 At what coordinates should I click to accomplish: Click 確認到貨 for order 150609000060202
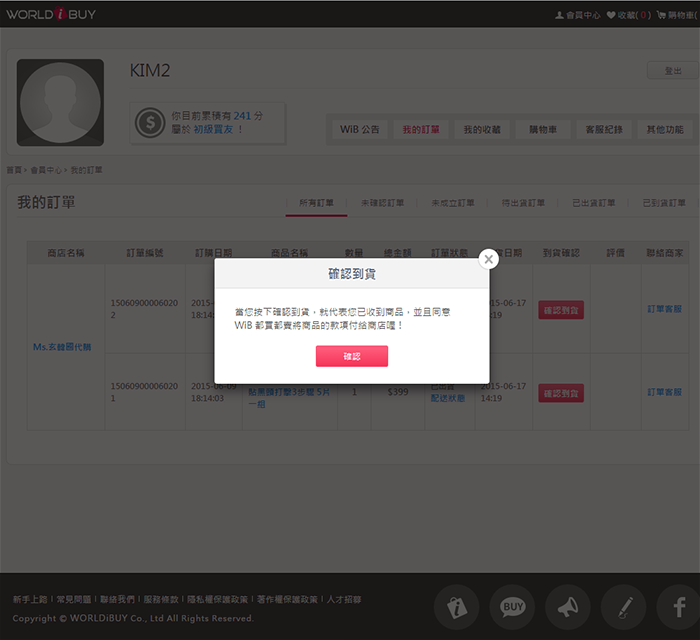[x=561, y=310]
